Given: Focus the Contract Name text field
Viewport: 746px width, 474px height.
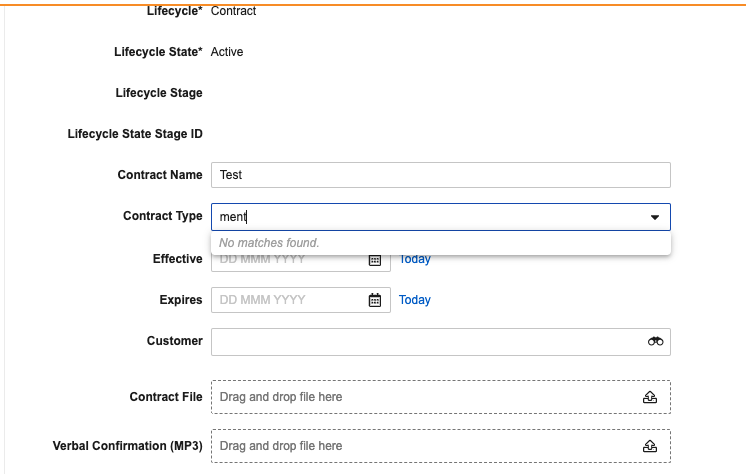Looking at the screenshot, I should click(441, 175).
